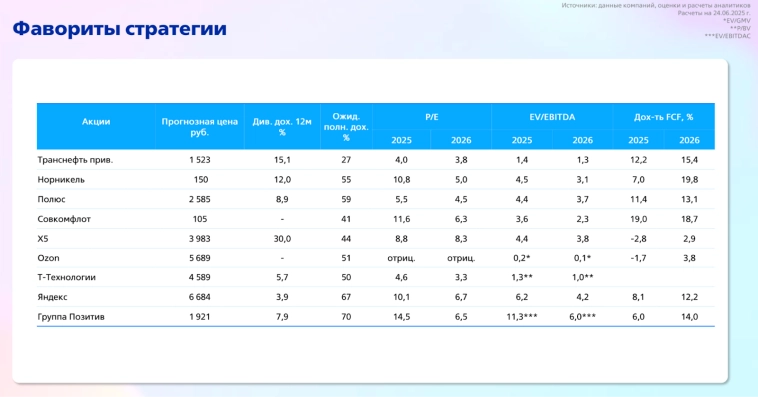The width and height of the screenshot is (758, 397).
Task: Select Норникель 2025 P/E "10,8"
Action: click(x=401, y=180)
